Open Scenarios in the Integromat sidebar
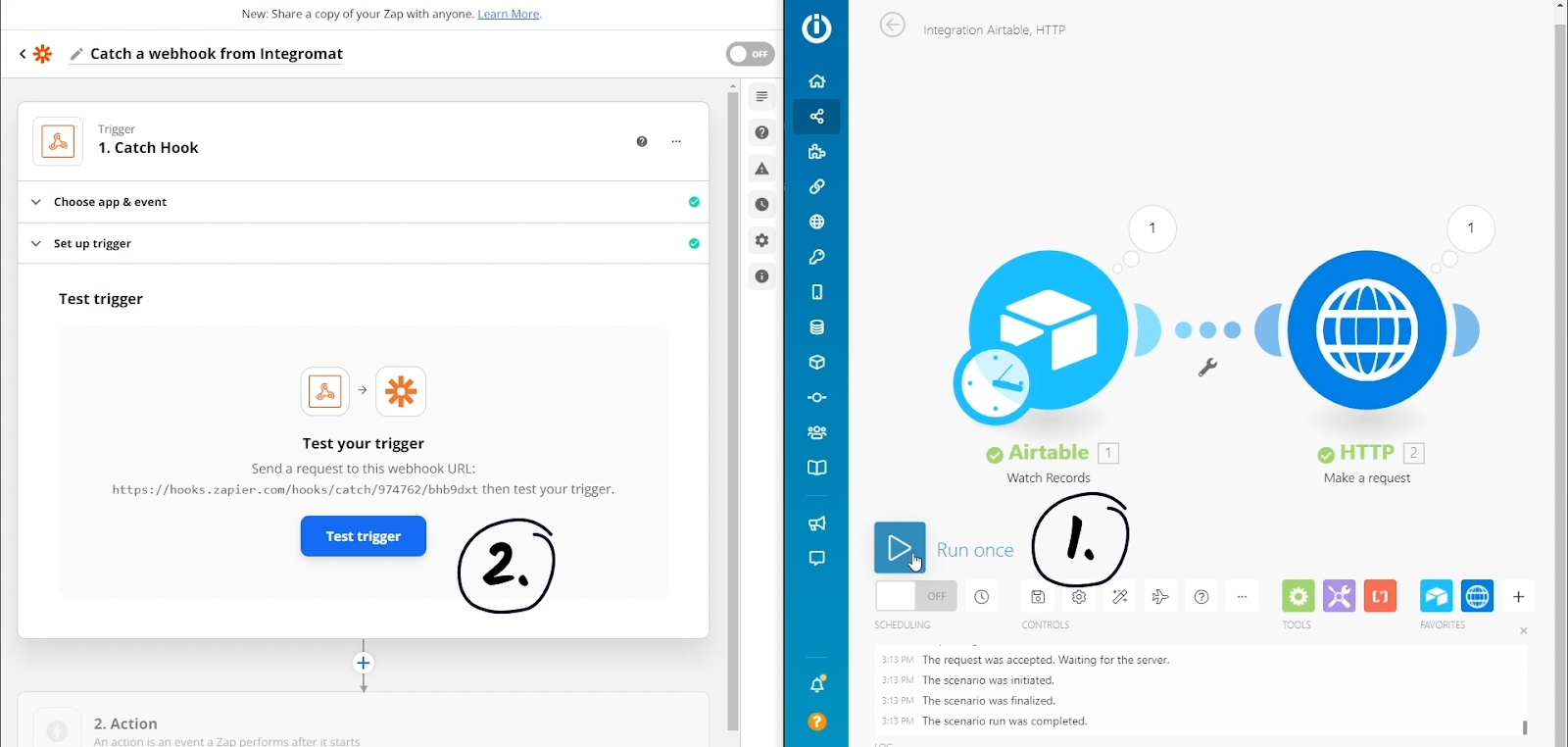Screen dimensions: 1568x747 pos(816,117)
